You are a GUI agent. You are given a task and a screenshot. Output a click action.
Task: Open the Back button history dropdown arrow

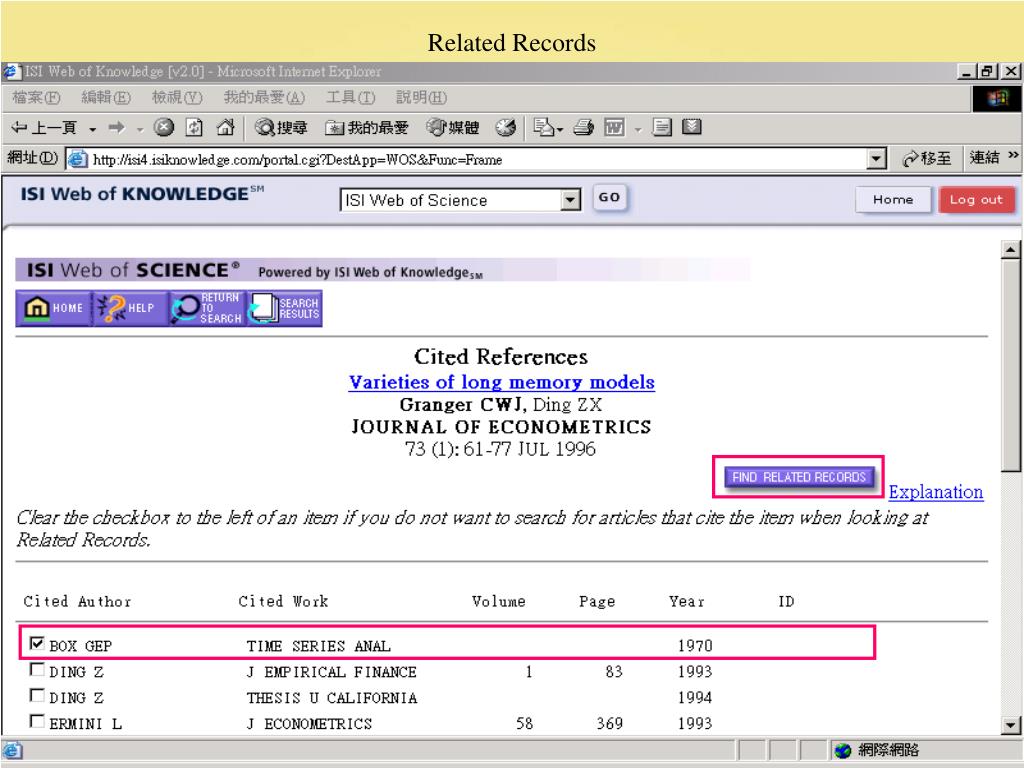pyautogui.click(x=93, y=129)
